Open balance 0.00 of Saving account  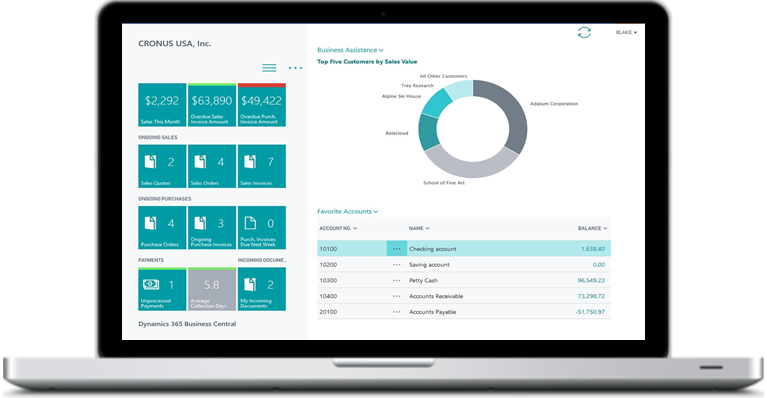click(599, 265)
